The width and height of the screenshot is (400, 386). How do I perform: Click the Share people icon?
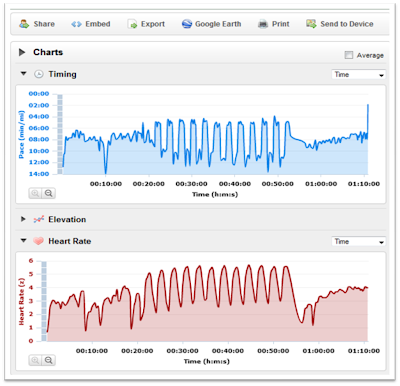(24, 24)
